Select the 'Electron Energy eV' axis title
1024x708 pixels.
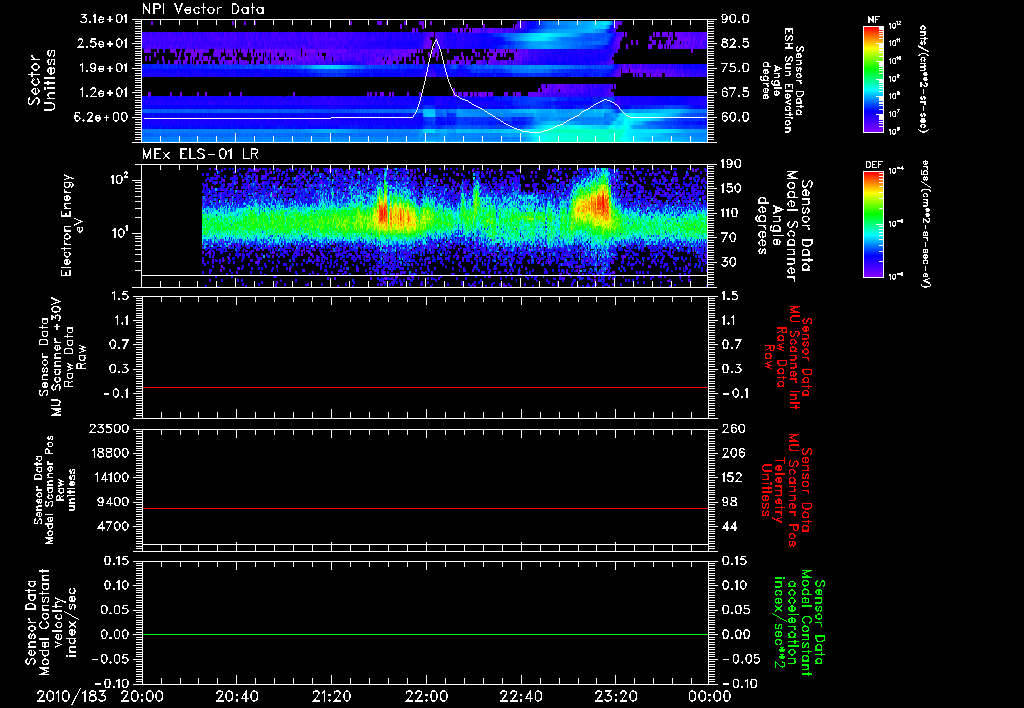pos(72,225)
